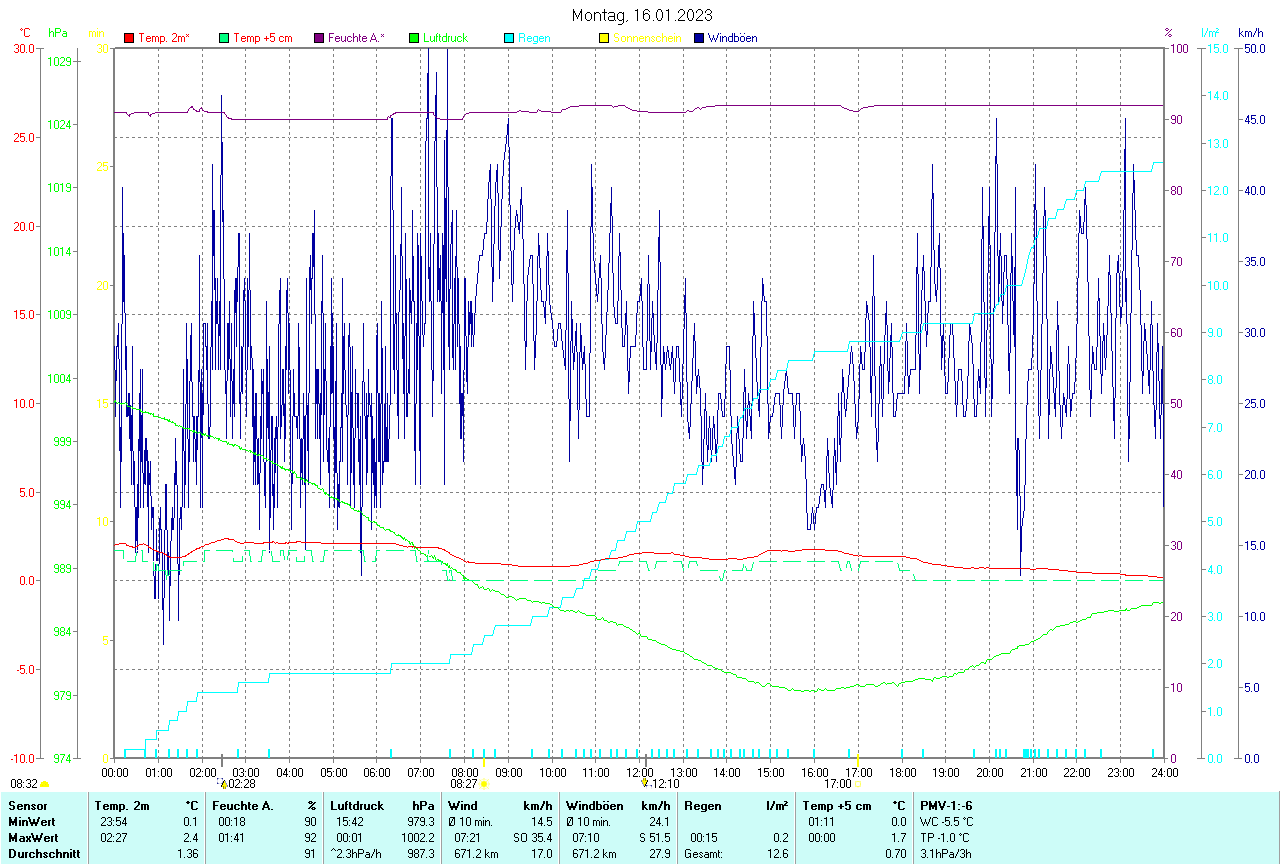
Task: Click the 'Sensor' header in the table
Action: [27, 805]
